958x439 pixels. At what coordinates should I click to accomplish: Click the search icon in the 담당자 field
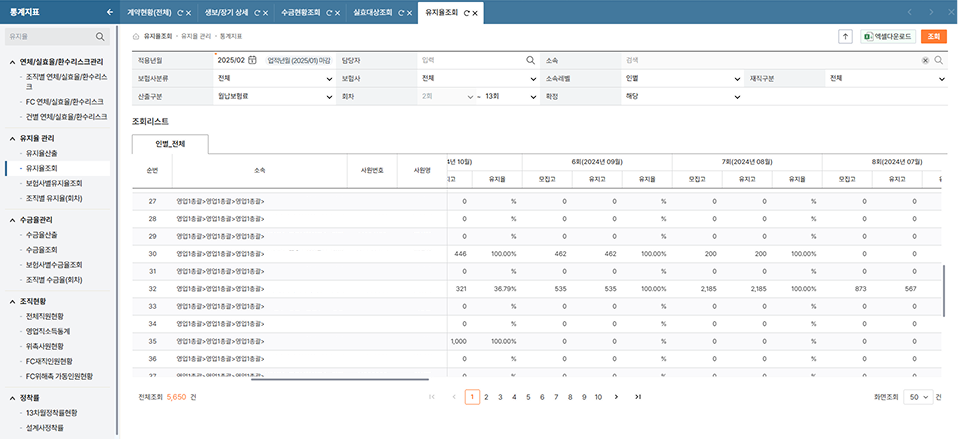pos(531,60)
